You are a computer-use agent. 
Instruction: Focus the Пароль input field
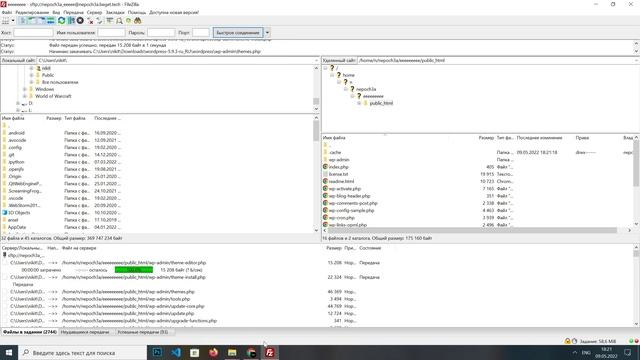161,33
